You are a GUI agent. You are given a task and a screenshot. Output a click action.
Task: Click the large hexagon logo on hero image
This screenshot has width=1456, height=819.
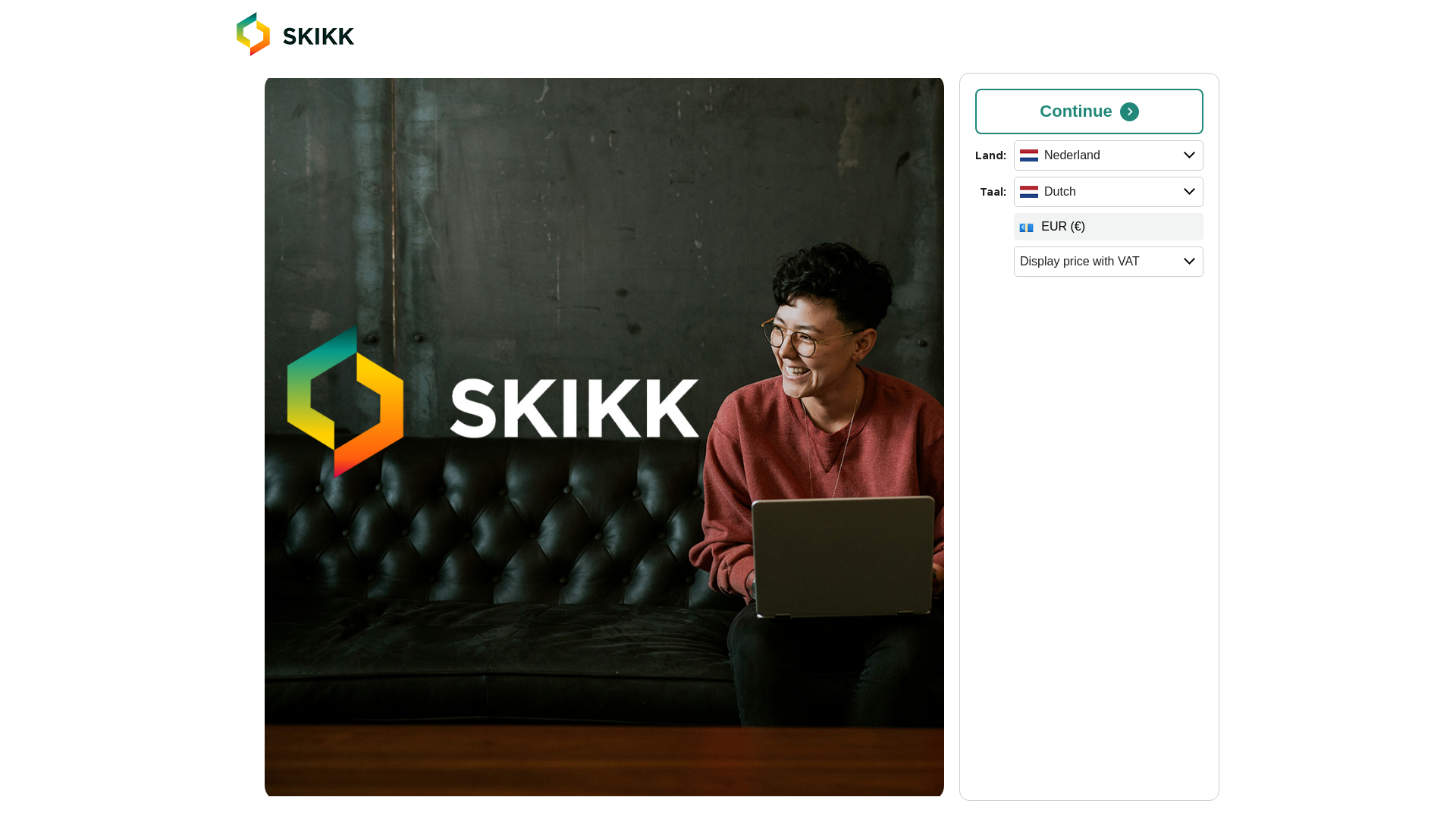[345, 402]
